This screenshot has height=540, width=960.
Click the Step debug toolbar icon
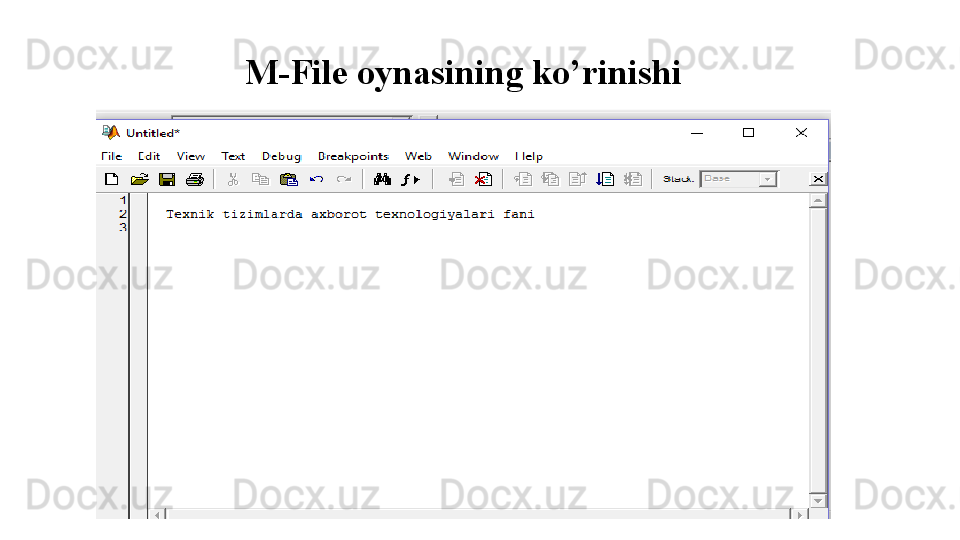point(522,179)
